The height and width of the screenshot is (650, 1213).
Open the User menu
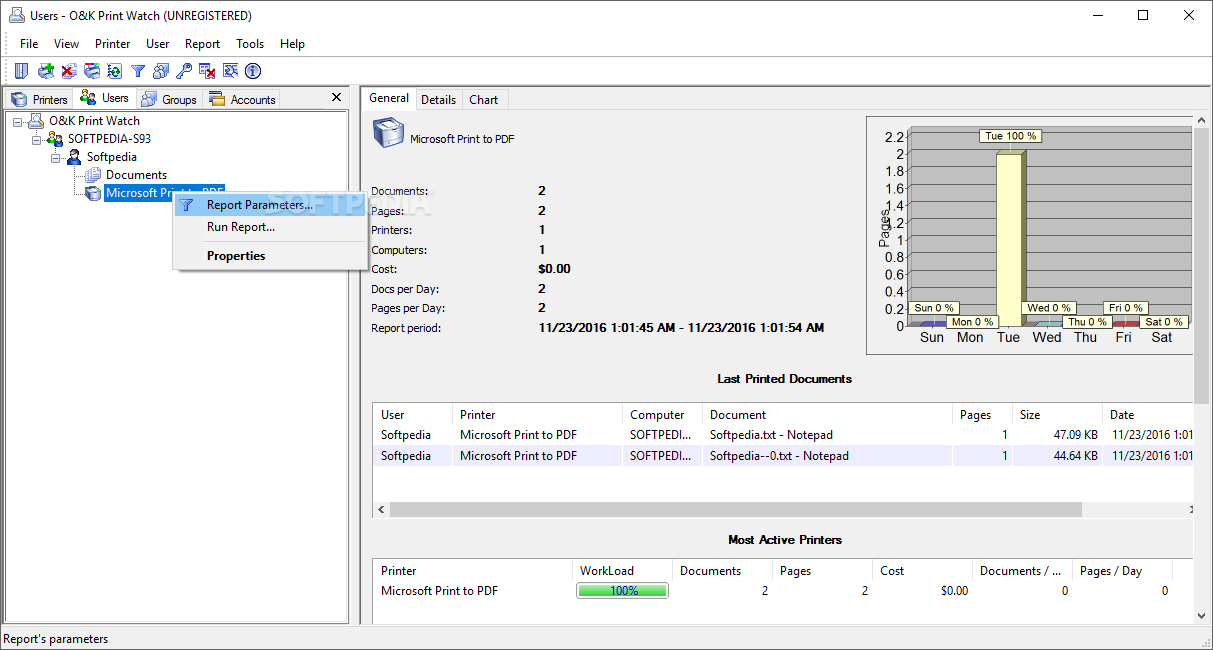point(158,44)
